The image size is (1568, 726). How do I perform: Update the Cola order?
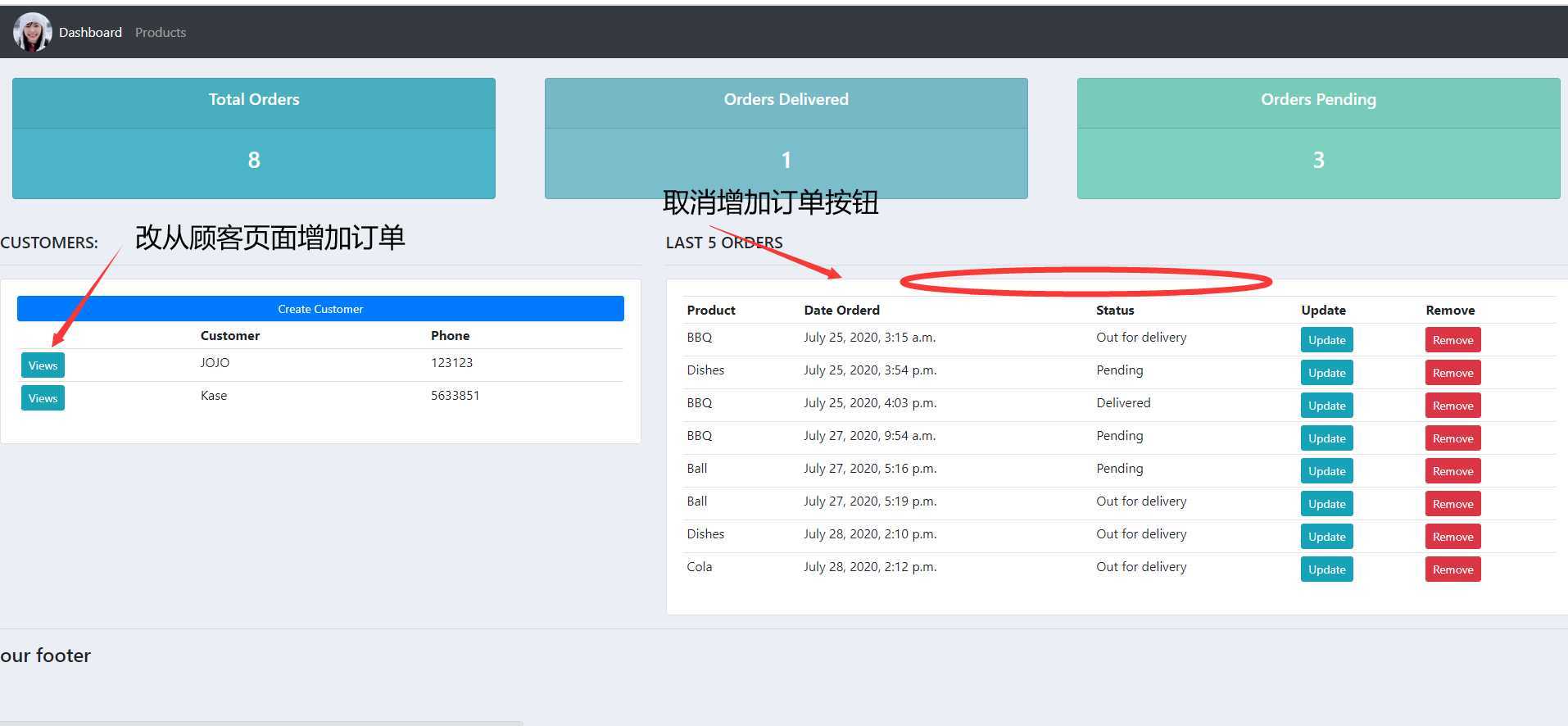(x=1326, y=569)
